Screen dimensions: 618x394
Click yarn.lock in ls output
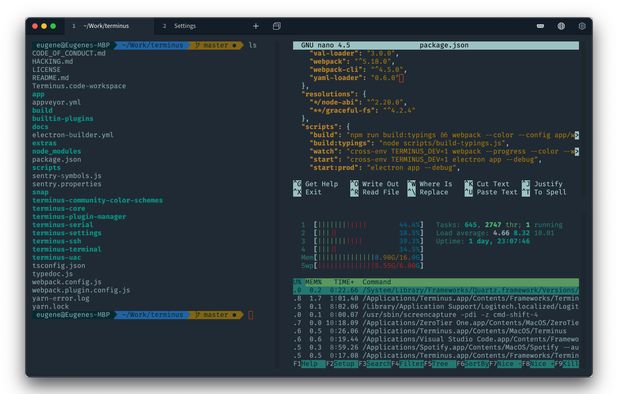pyautogui.click(x=50, y=307)
